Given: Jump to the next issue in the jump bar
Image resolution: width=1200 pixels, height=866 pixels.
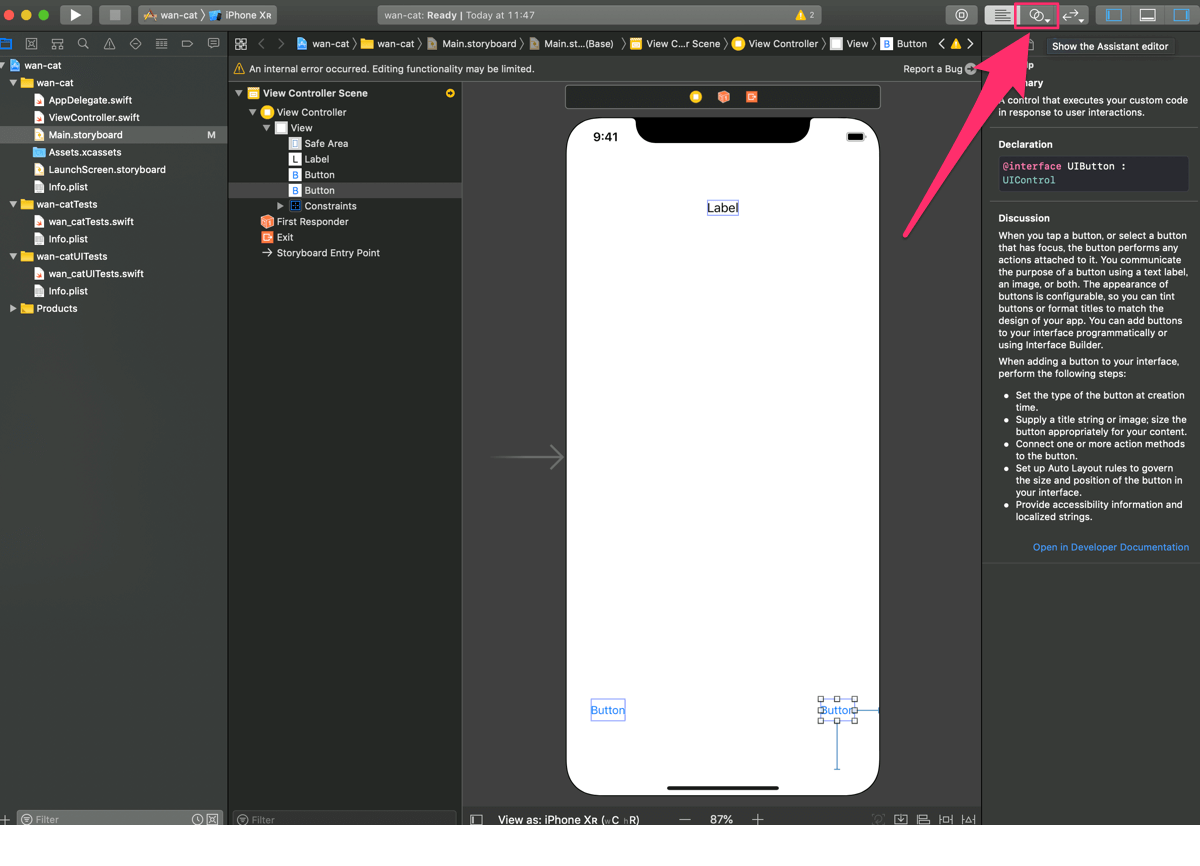Looking at the screenshot, I should (970, 44).
